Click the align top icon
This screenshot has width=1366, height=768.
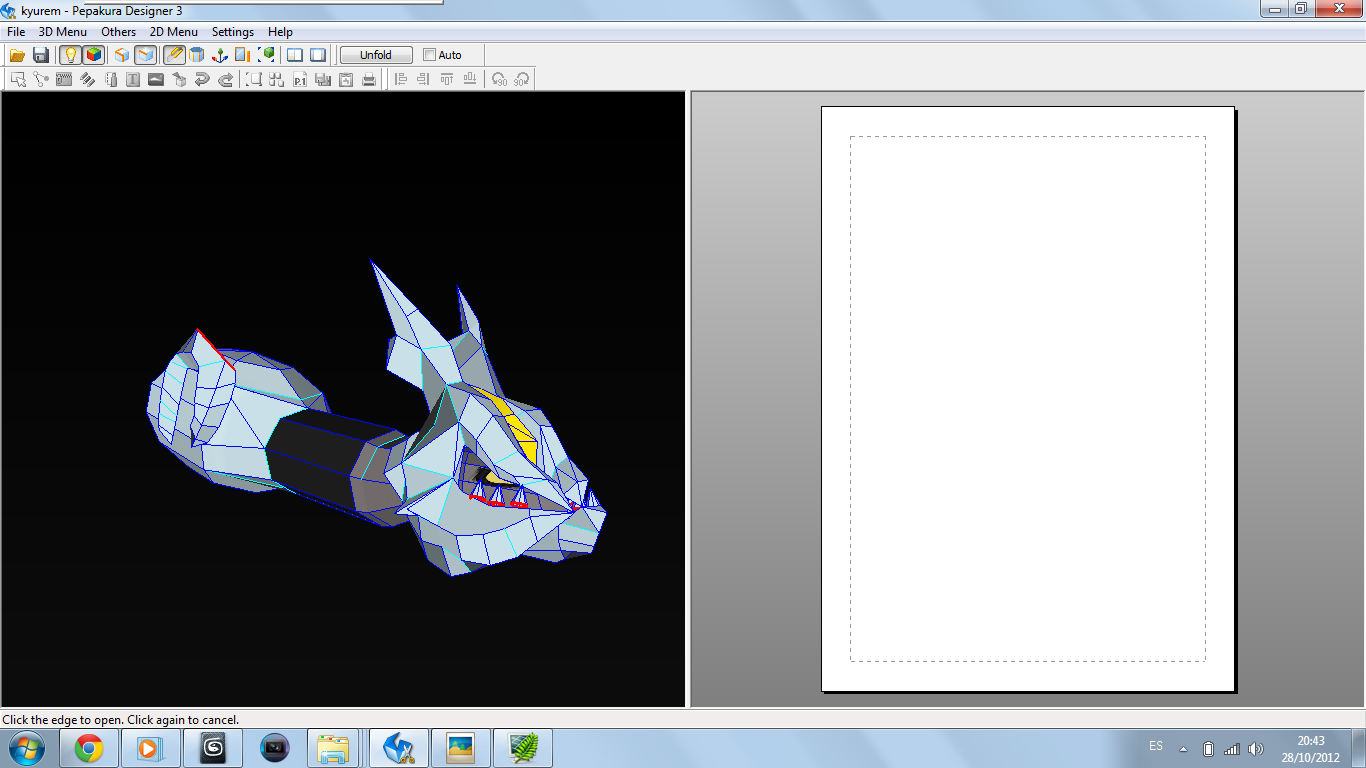pyautogui.click(x=446, y=79)
